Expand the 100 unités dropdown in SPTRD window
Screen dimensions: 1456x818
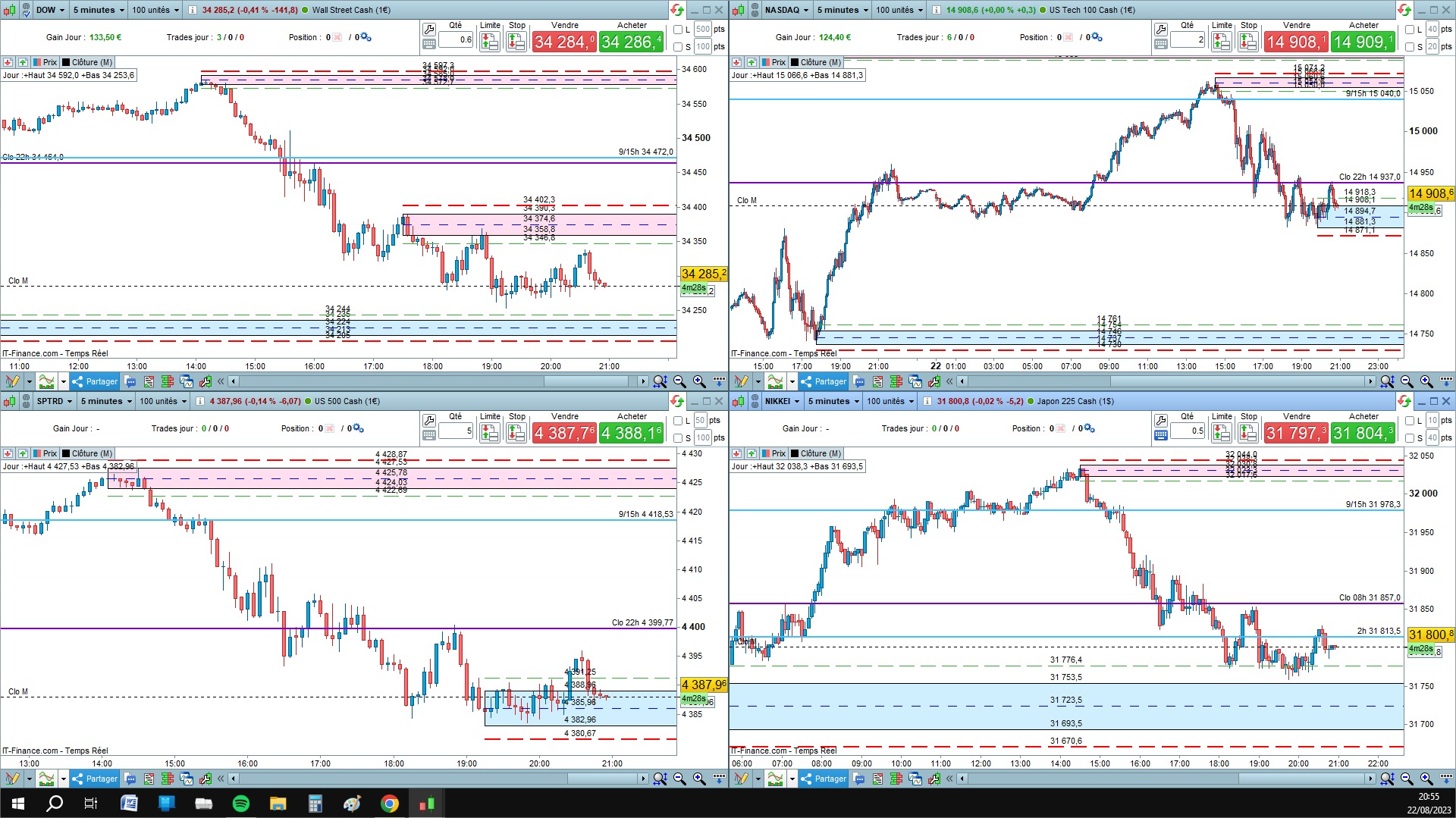163,401
